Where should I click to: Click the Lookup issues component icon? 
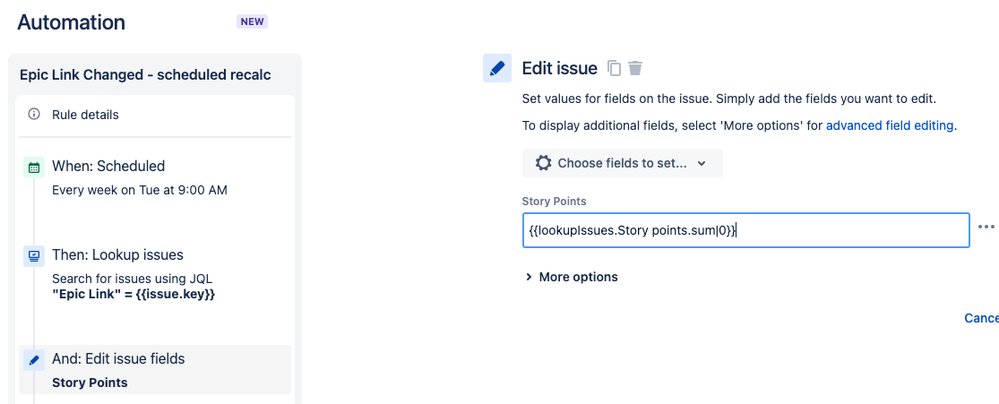(34, 256)
